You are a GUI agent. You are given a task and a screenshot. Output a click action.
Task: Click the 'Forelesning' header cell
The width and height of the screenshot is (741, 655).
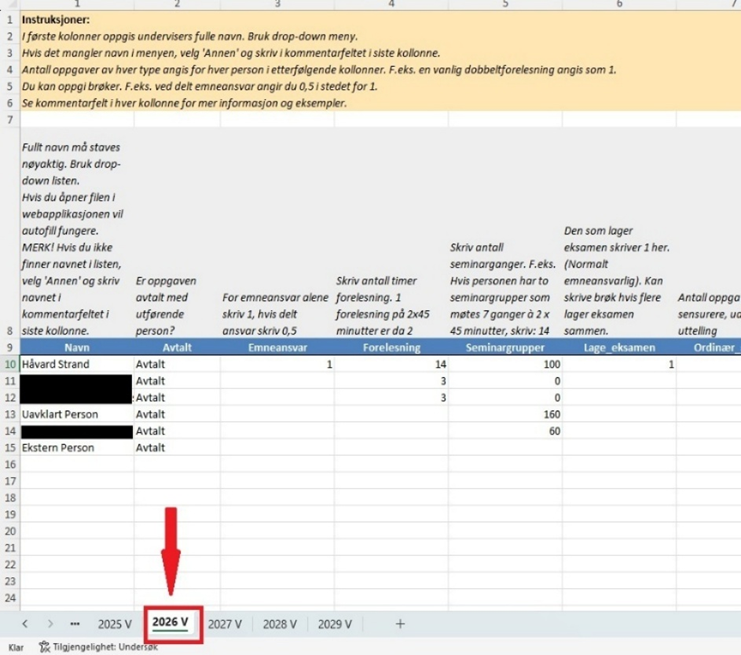(x=391, y=347)
